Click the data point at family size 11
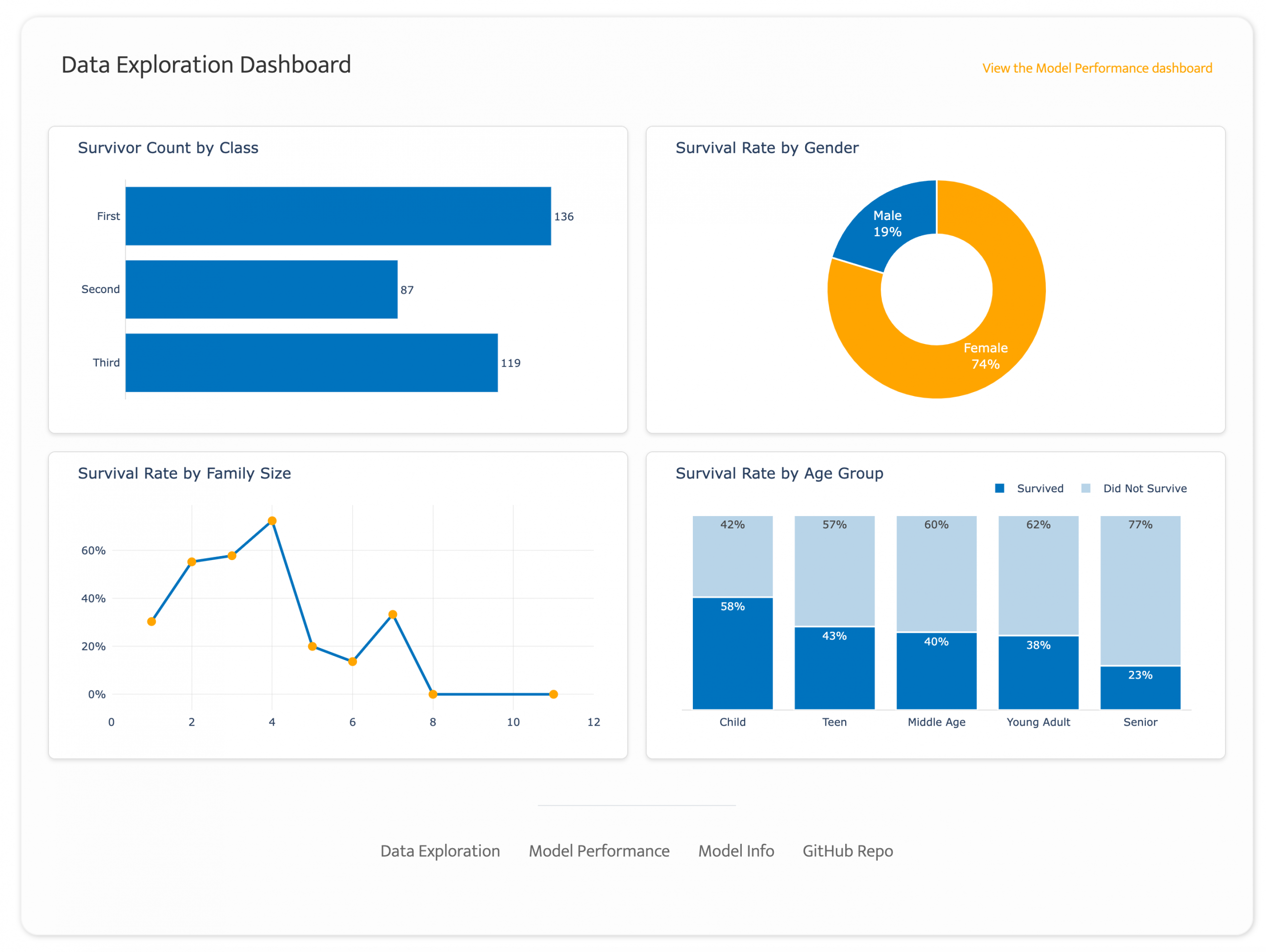Viewport: 1266px width, 952px height. coord(553,694)
